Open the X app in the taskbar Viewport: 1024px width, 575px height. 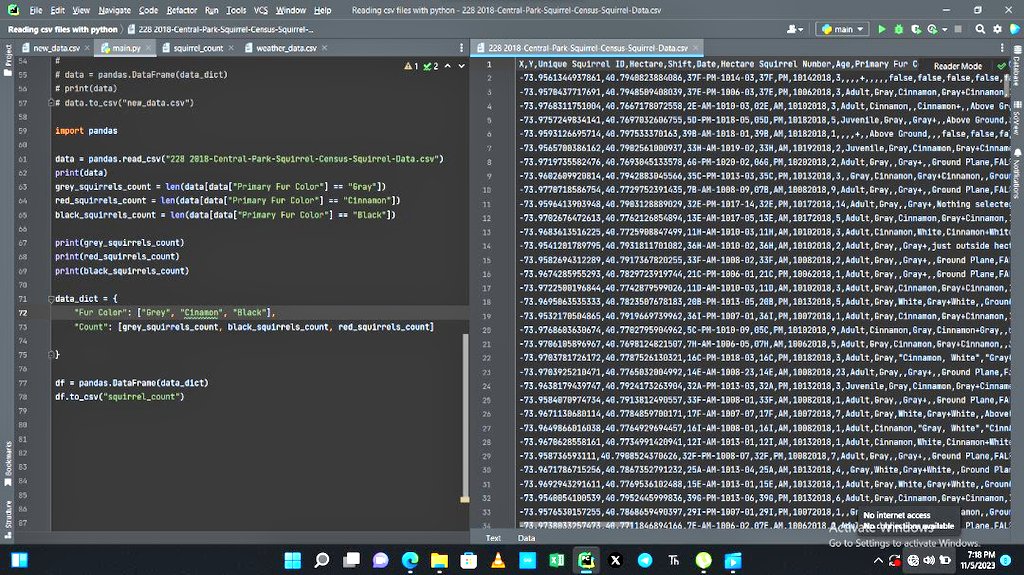tap(615, 560)
